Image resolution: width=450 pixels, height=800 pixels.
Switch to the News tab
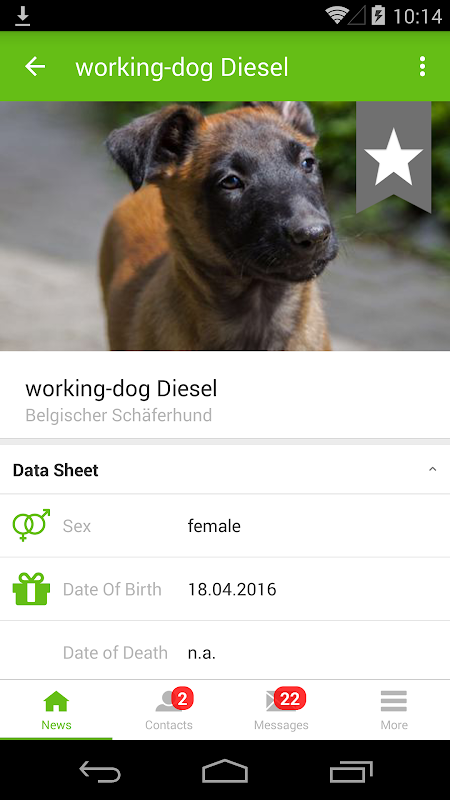tap(56, 710)
